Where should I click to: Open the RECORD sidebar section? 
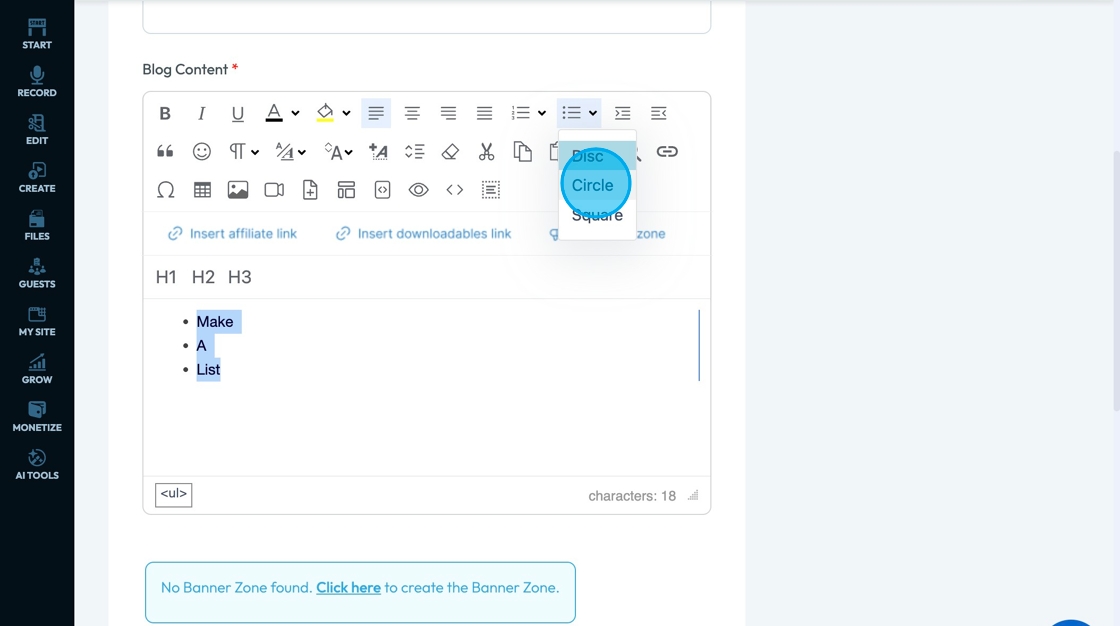pyautogui.click(x=37, y=81)
